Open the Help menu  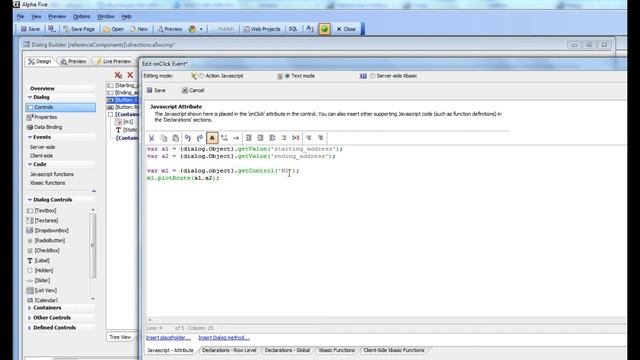pyautogui.click(x=126, y=17)
